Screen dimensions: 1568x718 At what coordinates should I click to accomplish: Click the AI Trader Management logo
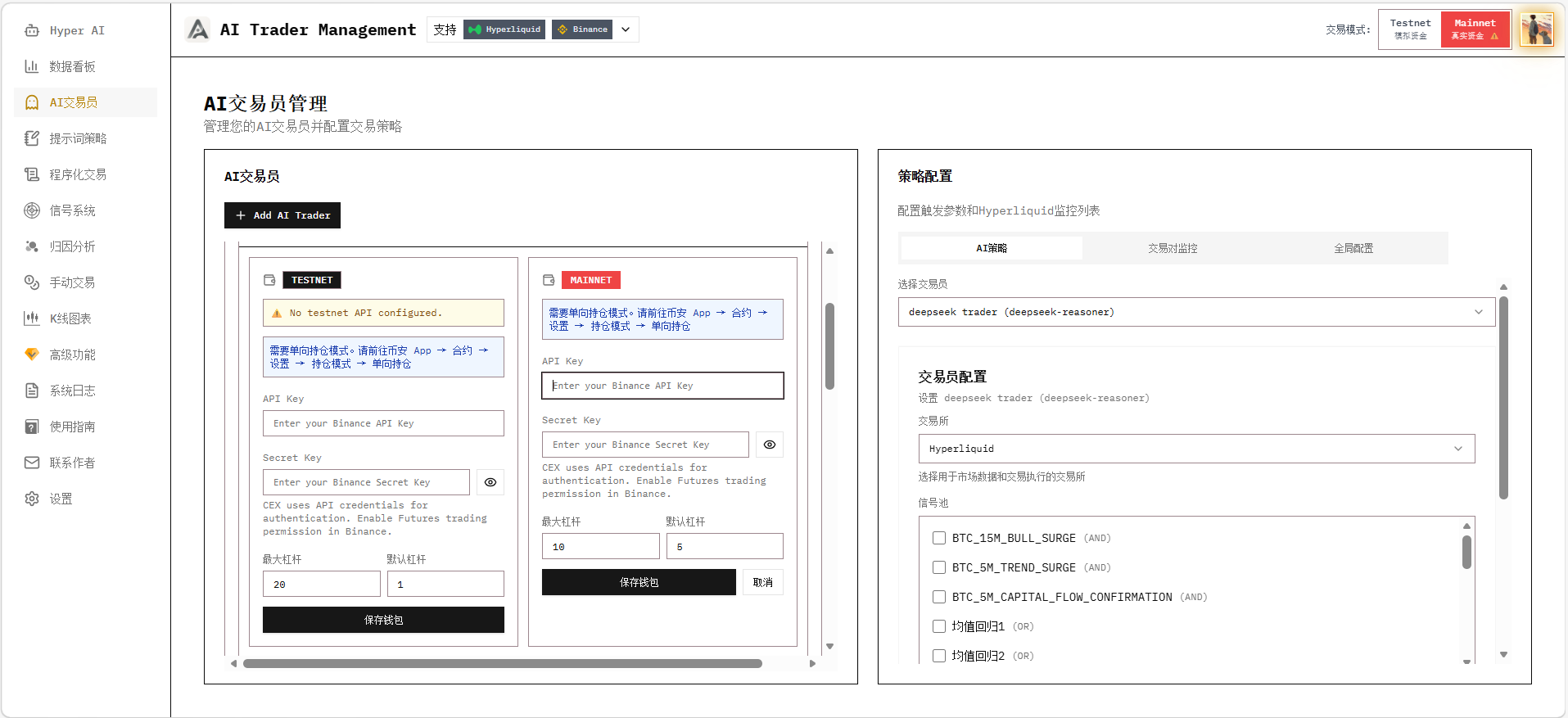tap(197, 29)
